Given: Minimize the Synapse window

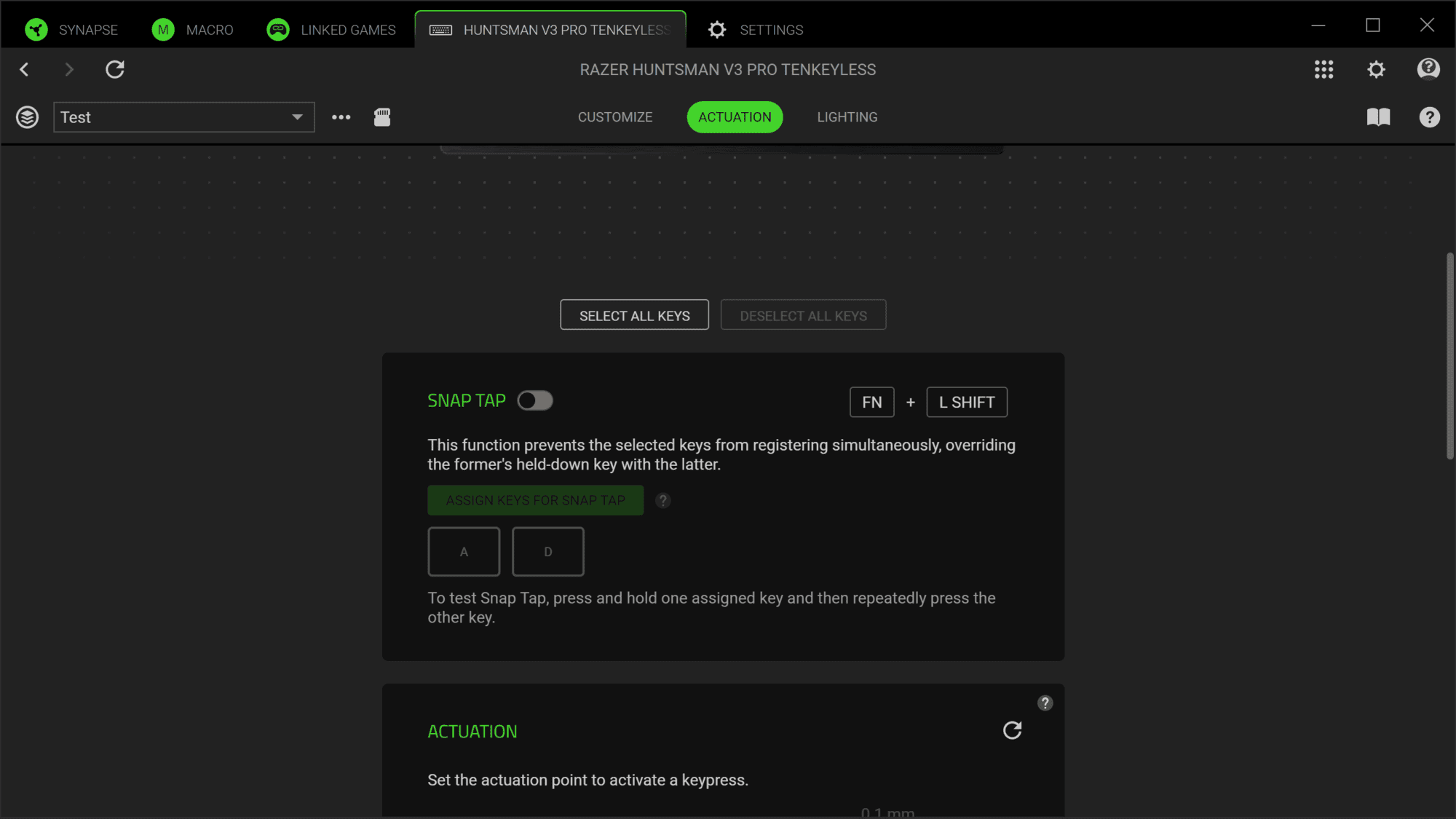Looking at the screenshot, I should 1318,25.
